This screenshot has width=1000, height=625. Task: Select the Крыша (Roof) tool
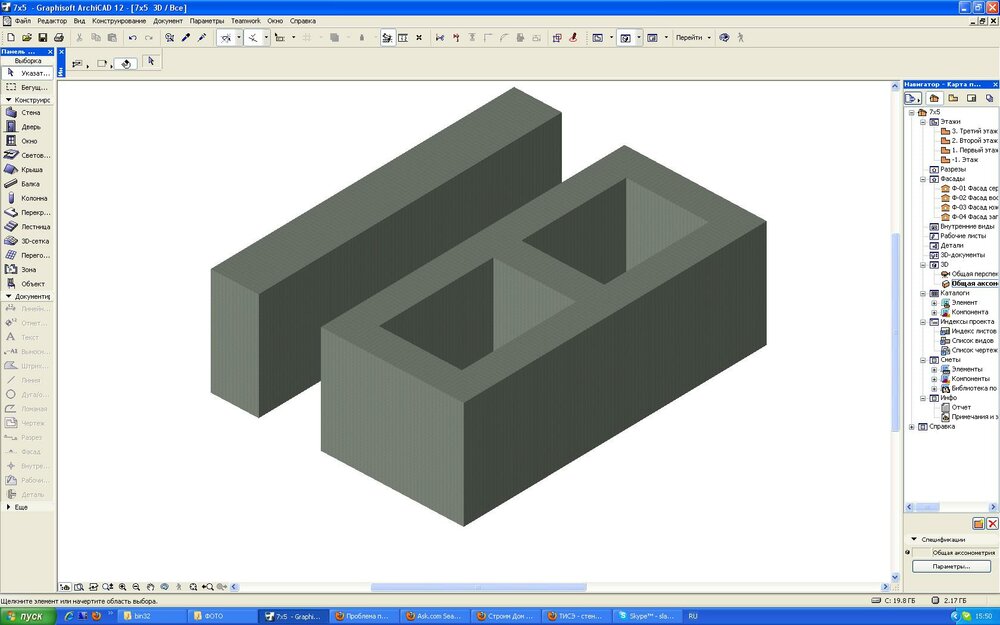coord(30,170)
